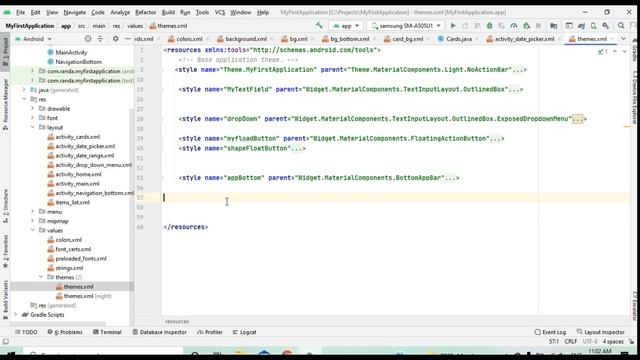Open the Build menu
The height and width of the screenshot is (360, 640).
tap(168, 12)
